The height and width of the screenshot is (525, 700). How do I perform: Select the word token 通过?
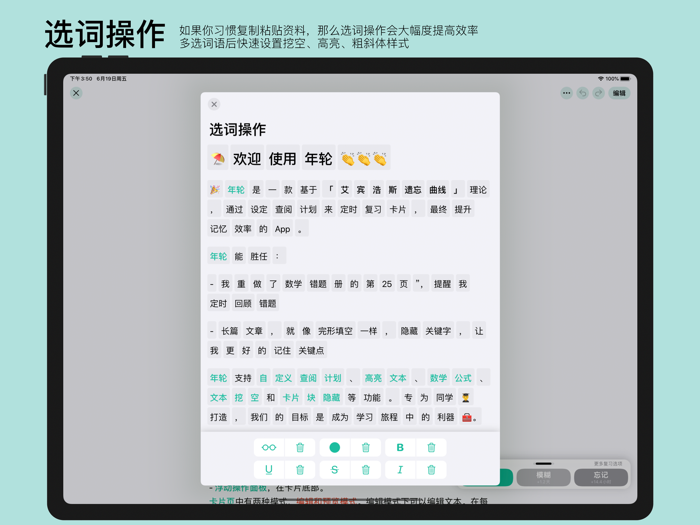click(x=234, y=209)
